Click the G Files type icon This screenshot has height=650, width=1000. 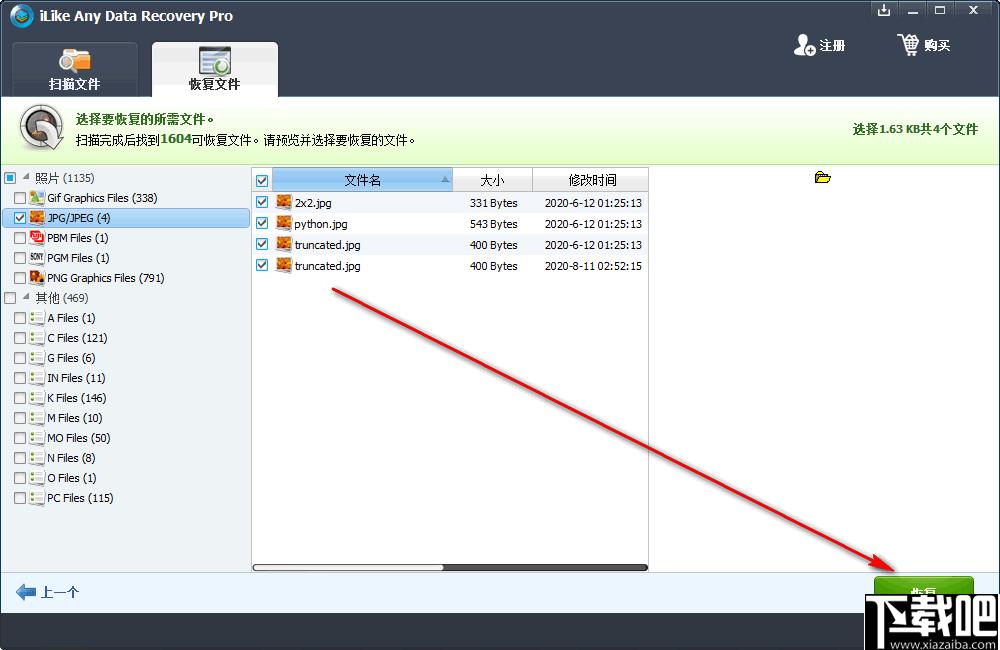tap(37, 358)
